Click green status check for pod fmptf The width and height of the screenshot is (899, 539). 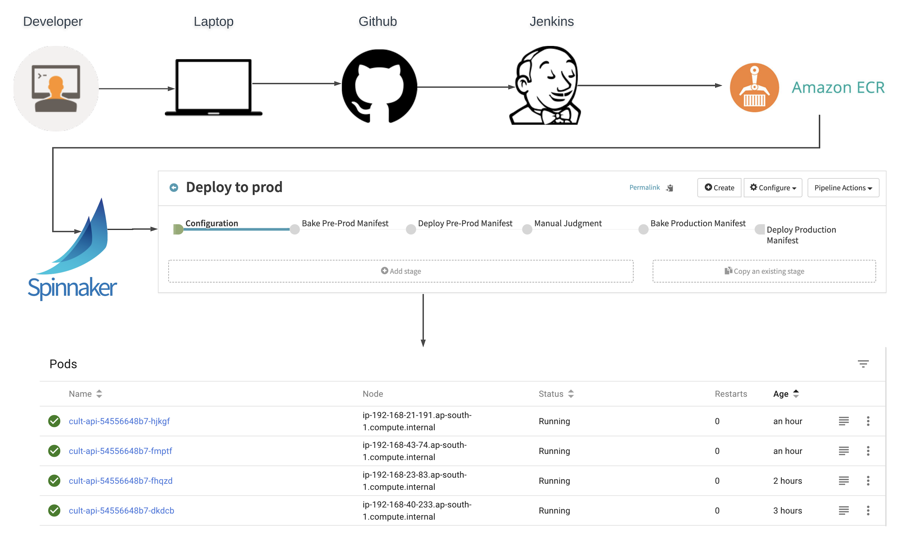(54, 451)
